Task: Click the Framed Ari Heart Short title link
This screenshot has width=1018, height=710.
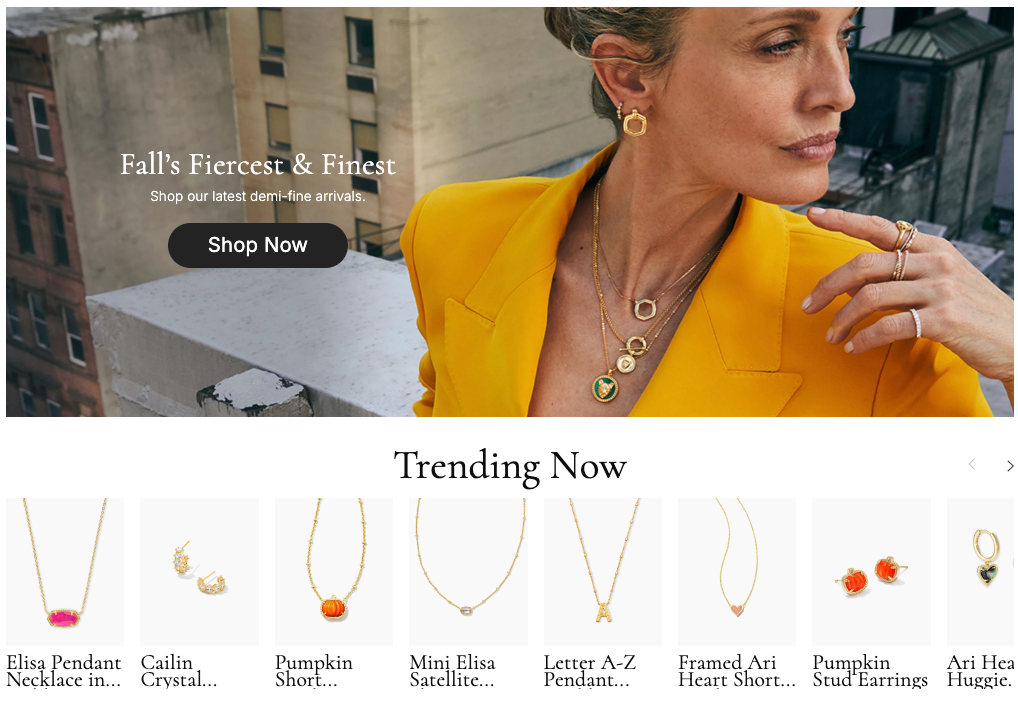Action: (x=737, y=671)
